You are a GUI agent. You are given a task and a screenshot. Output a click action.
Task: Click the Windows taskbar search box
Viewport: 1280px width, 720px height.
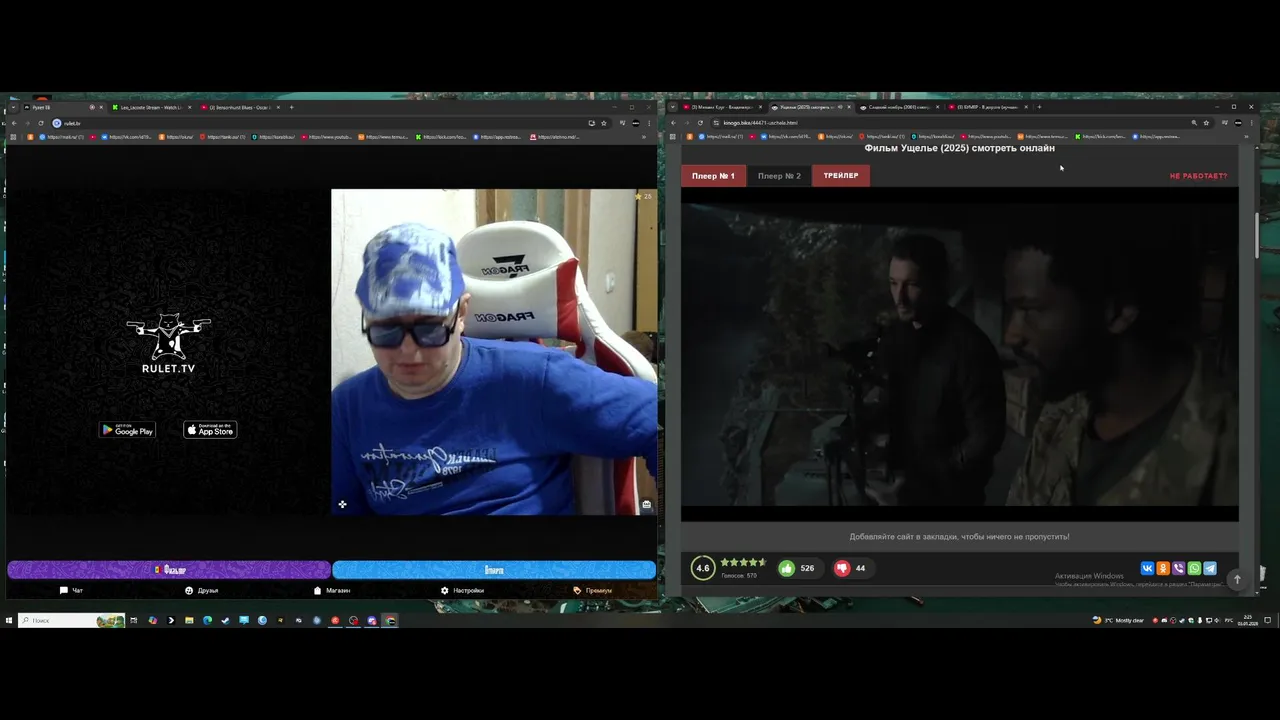tap(71, 620)
